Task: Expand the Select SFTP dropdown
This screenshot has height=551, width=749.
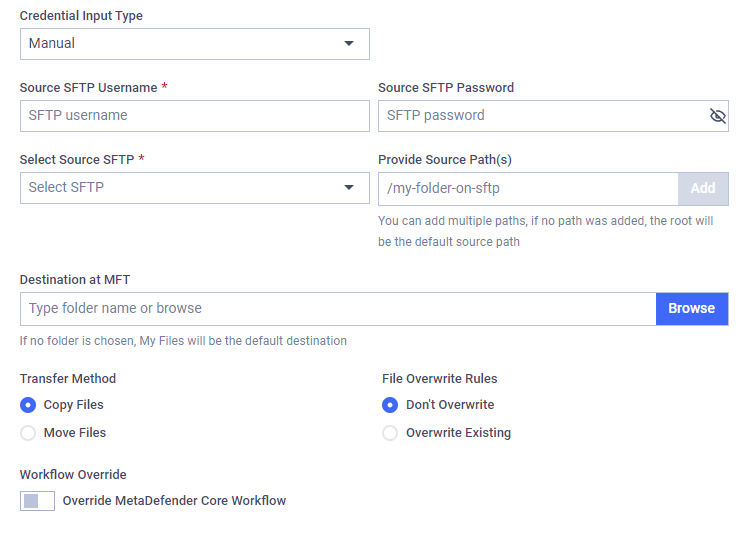Action: [194, 188]
